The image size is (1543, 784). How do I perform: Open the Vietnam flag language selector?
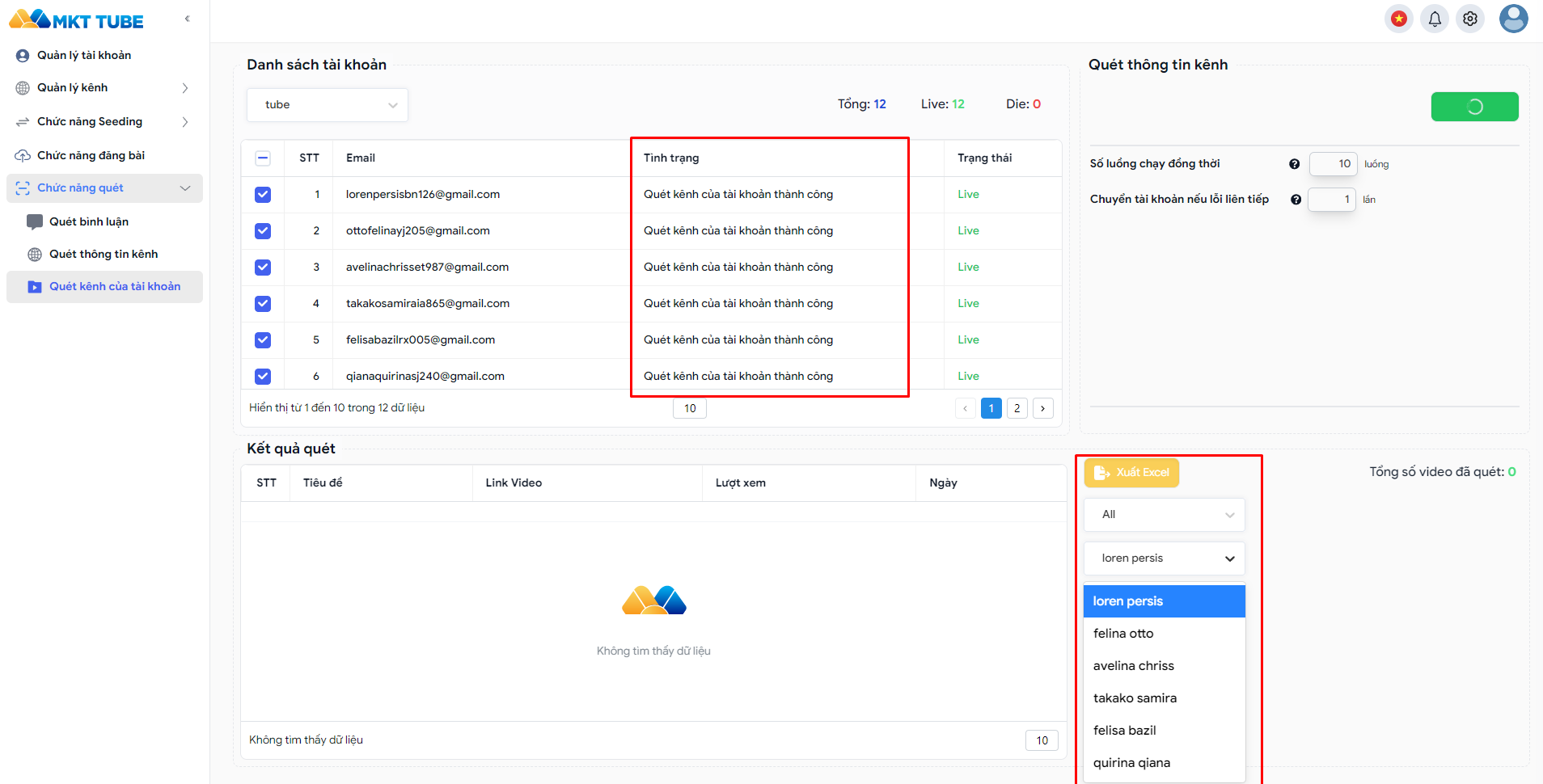click(1399, 19)
